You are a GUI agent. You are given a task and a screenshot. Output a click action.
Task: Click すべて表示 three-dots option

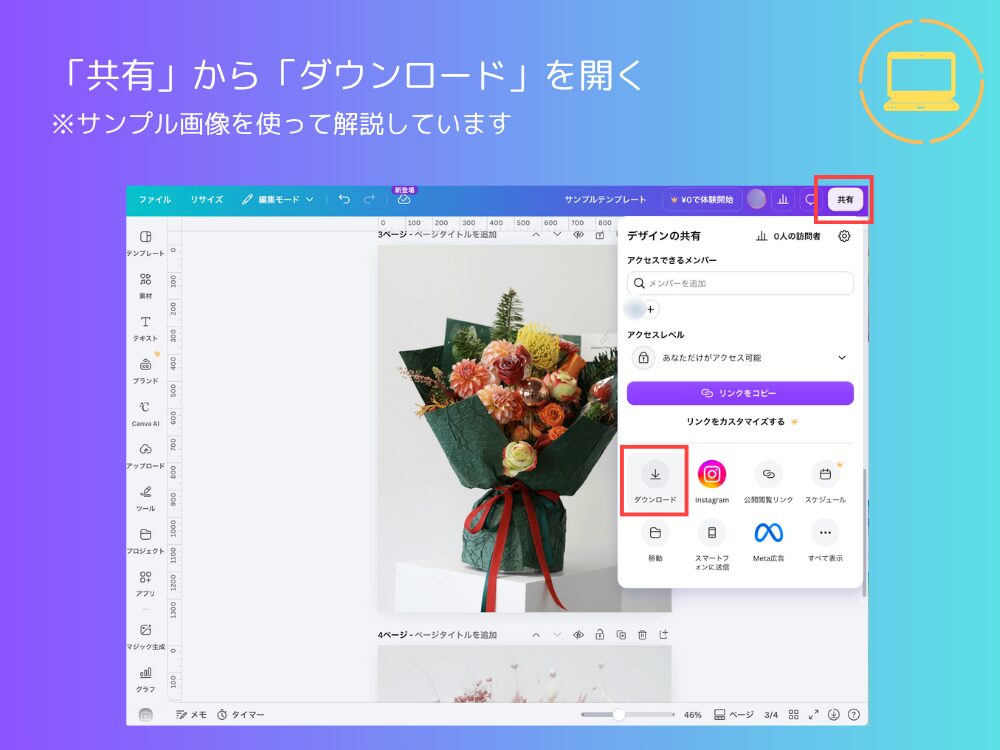(825, 541)
